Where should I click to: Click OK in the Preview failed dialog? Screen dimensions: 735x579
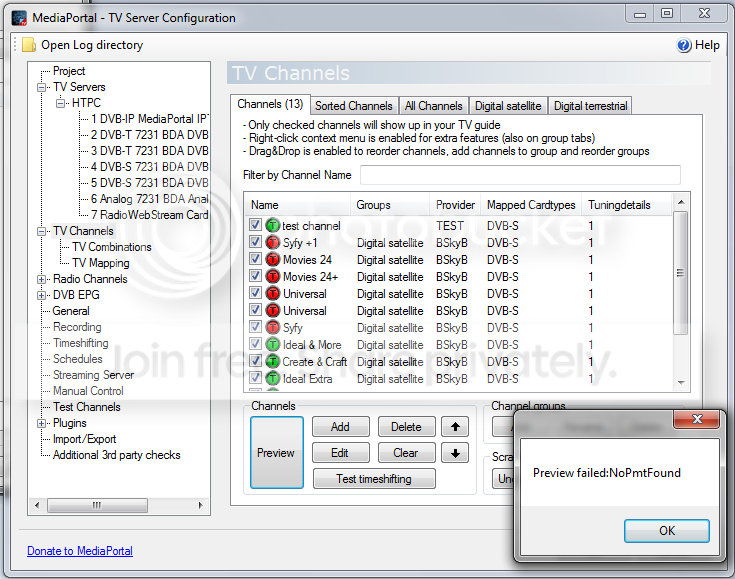click(x=667, y=531)
